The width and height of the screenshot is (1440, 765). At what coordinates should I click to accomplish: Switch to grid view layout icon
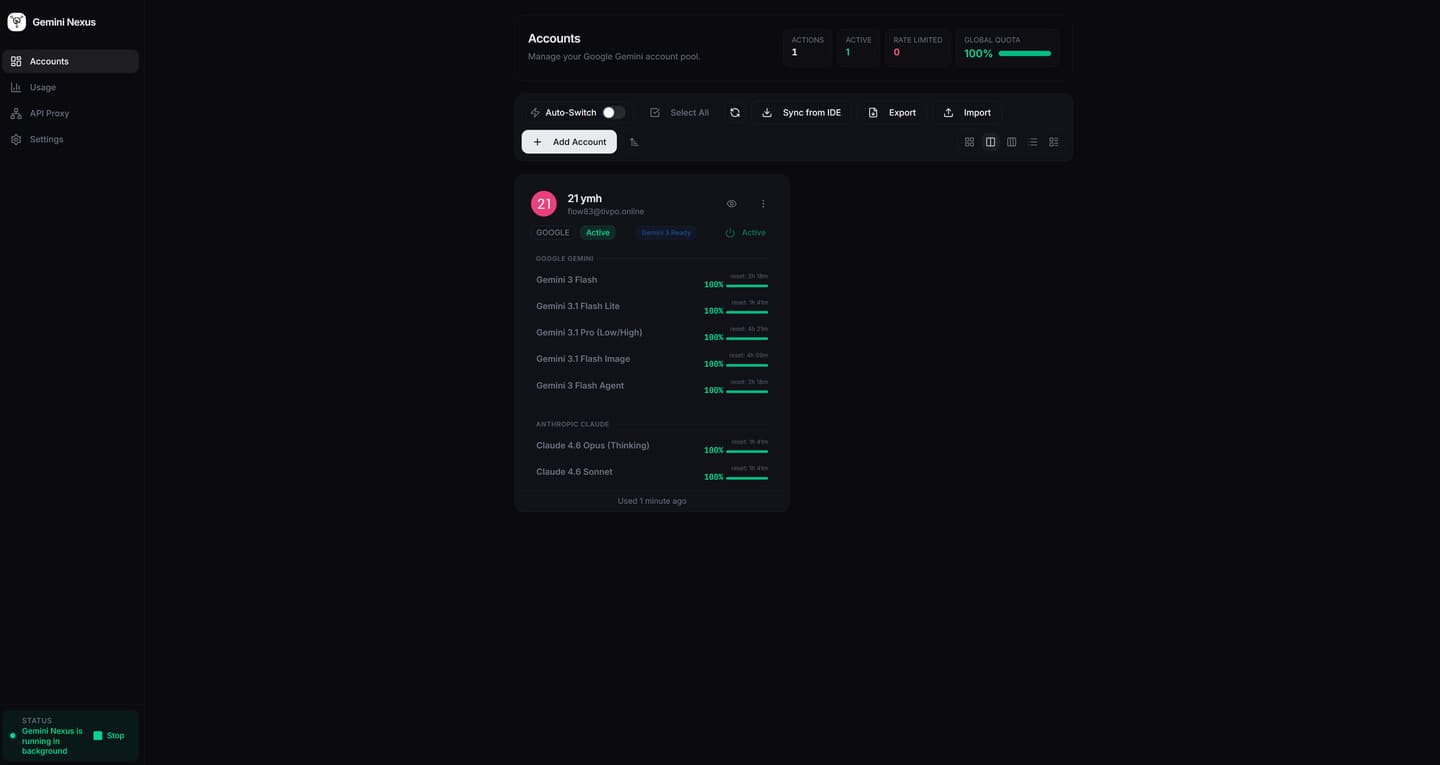tap(969, 142)
